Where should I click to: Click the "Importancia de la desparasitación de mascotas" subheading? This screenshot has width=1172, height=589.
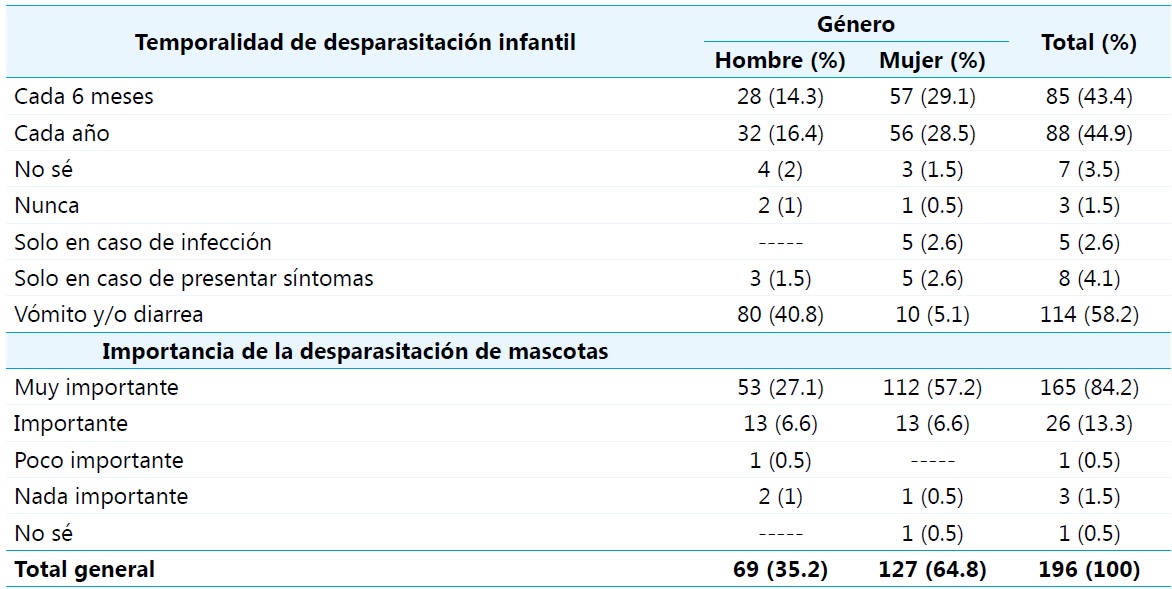tap(355, 351)
